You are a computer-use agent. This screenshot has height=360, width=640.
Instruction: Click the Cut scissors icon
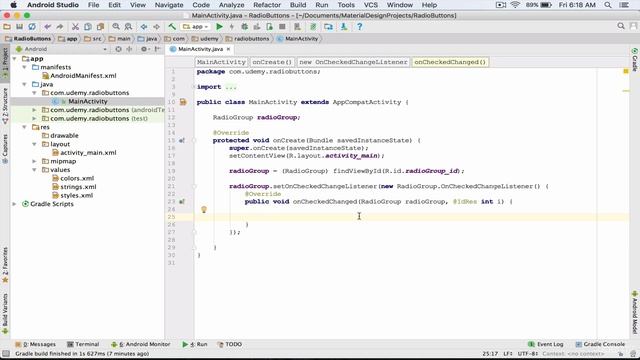click(x=75, y=27)
